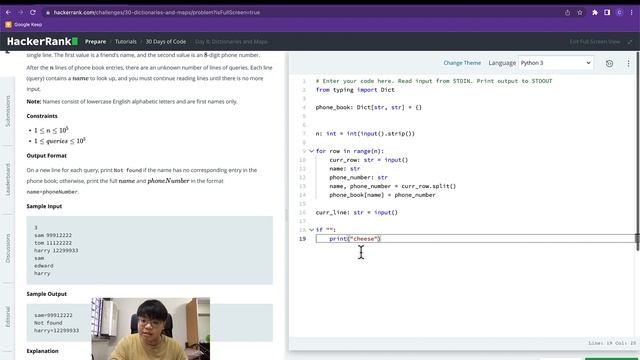Bookmark page with the star icon
Viewport: 640px width, 360px height.
pyautogui.click(x=580, y=13)
